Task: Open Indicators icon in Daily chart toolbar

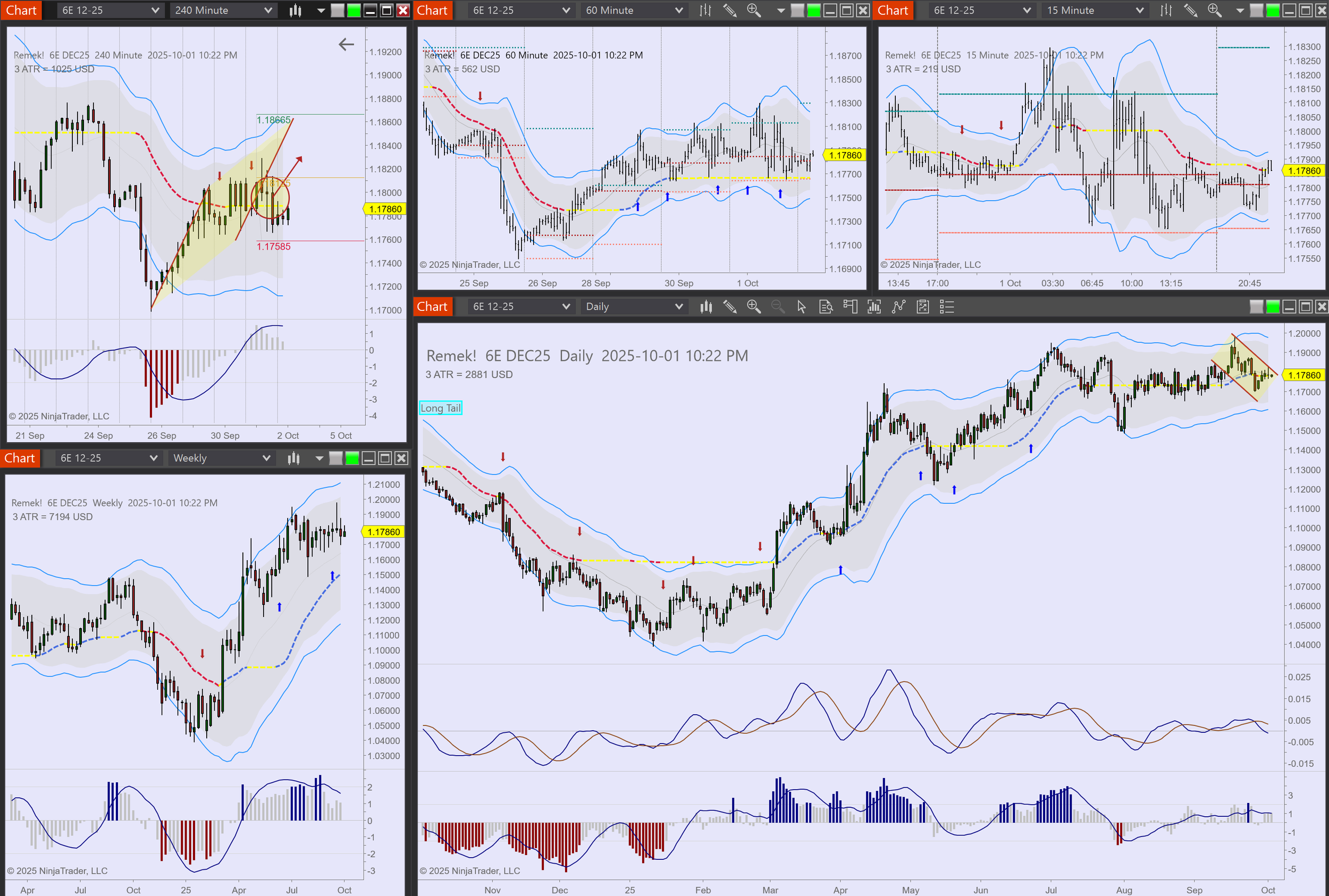Action: pyautogui.click(x=874, y=307)
